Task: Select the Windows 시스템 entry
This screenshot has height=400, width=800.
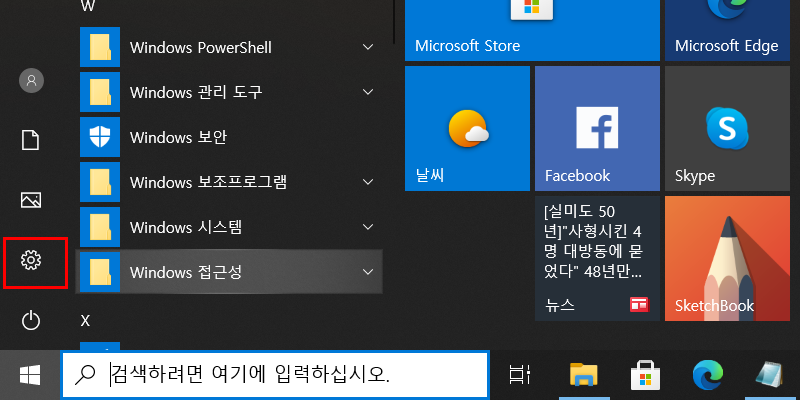Action: click(229, 227)
